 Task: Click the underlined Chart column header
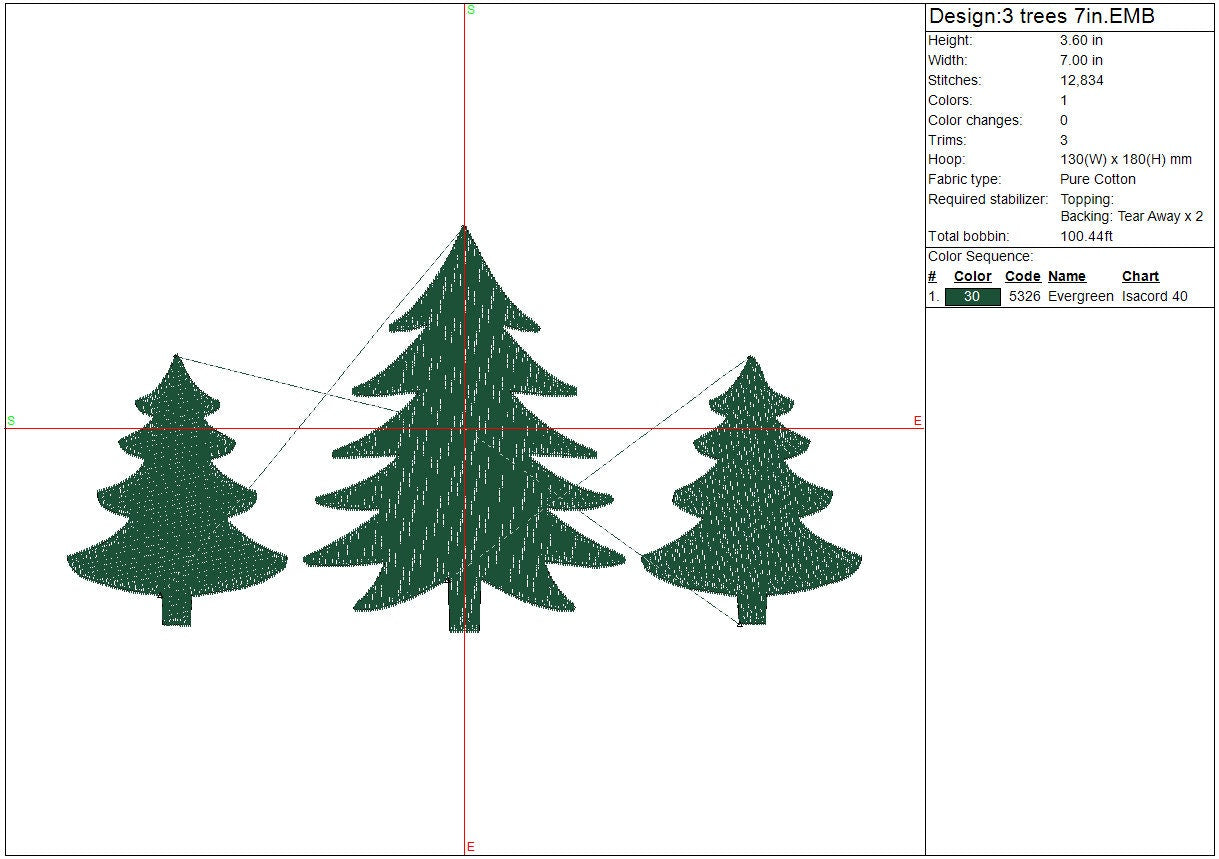tap(1140, 277)
